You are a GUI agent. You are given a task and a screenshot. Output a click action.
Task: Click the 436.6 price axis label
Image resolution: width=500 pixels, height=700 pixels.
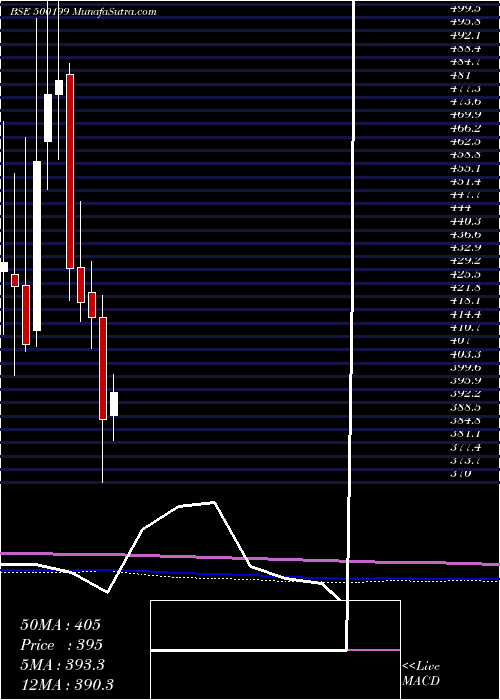point(465,235)
